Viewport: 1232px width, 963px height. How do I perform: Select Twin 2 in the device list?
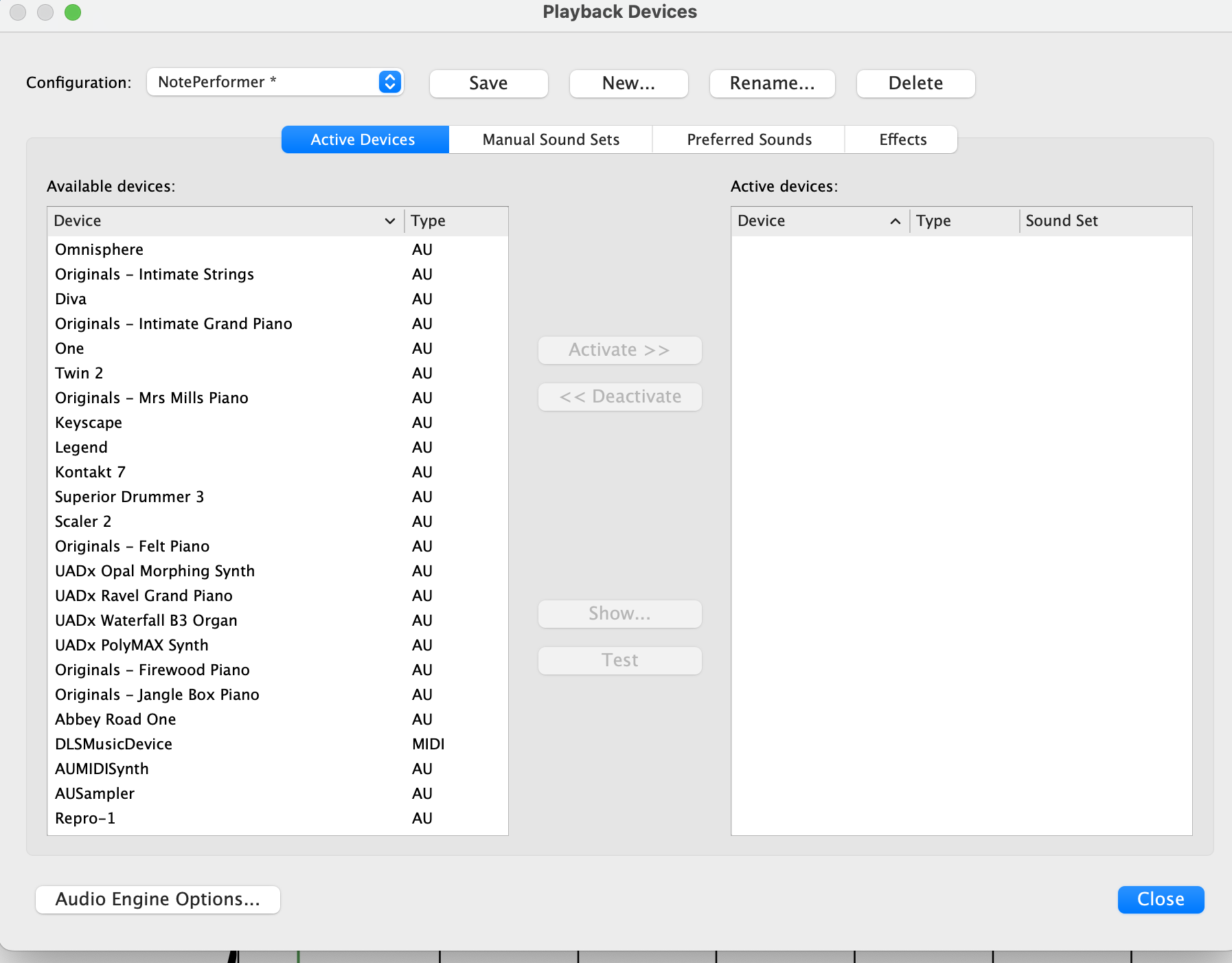pos(277,373)
